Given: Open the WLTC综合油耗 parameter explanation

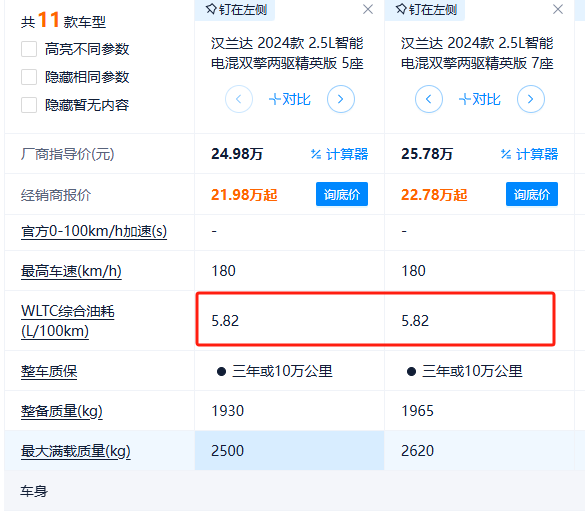Looking at the screenshot, I should click(68, 321).
